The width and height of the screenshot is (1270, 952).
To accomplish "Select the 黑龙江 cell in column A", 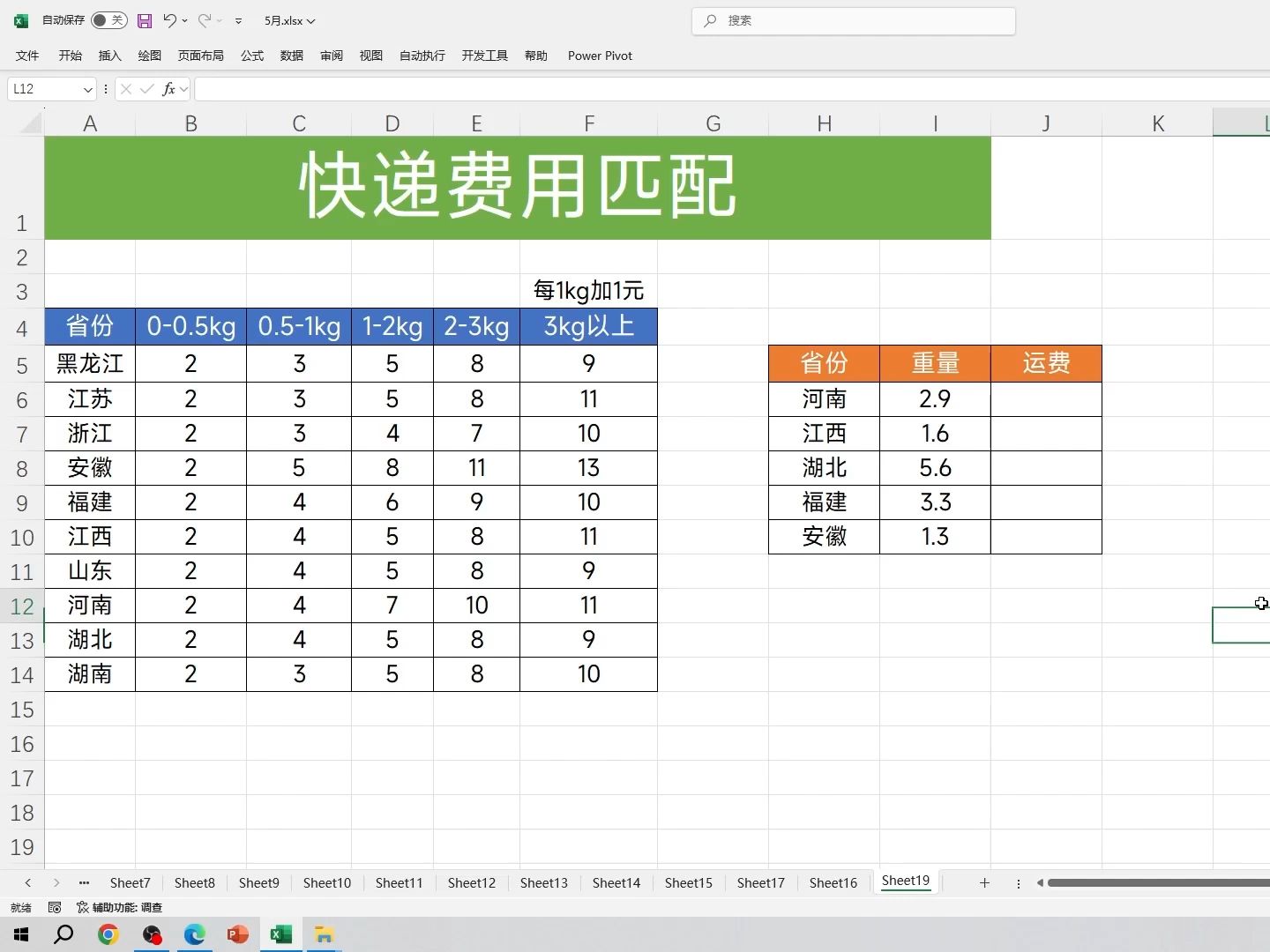I will [x=90, y=363].
